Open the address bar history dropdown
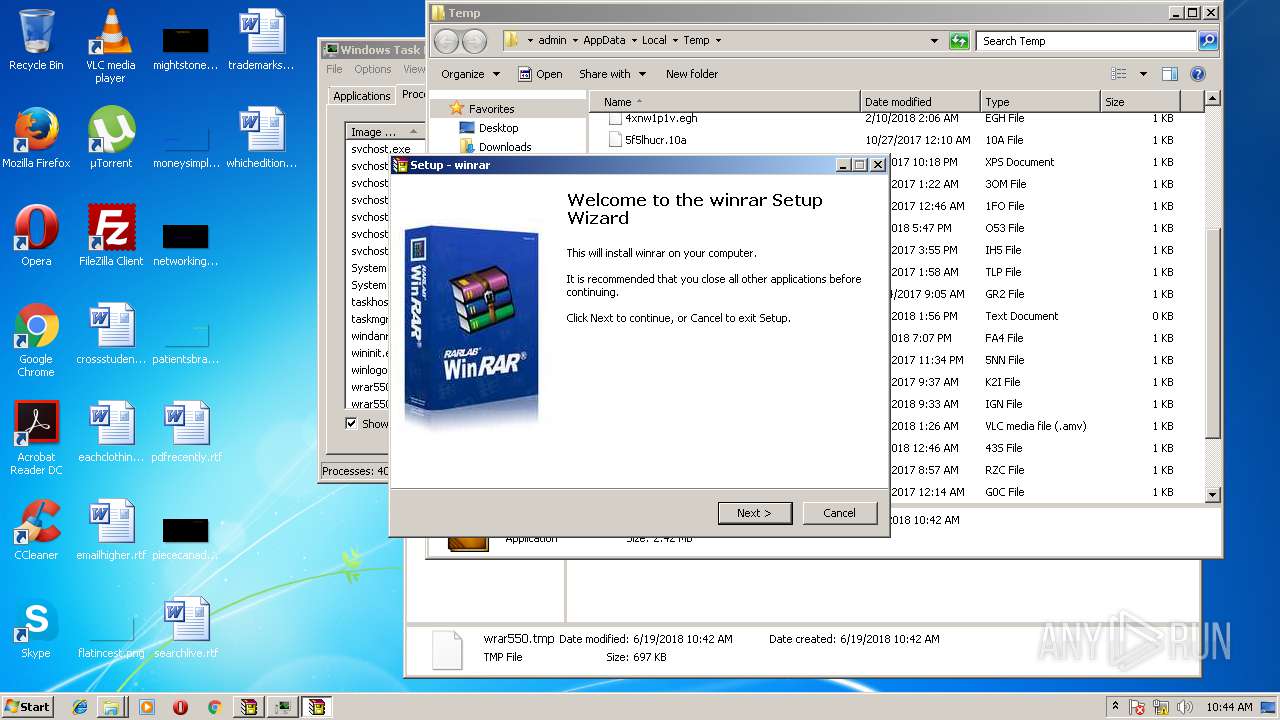 click(935, 41)
